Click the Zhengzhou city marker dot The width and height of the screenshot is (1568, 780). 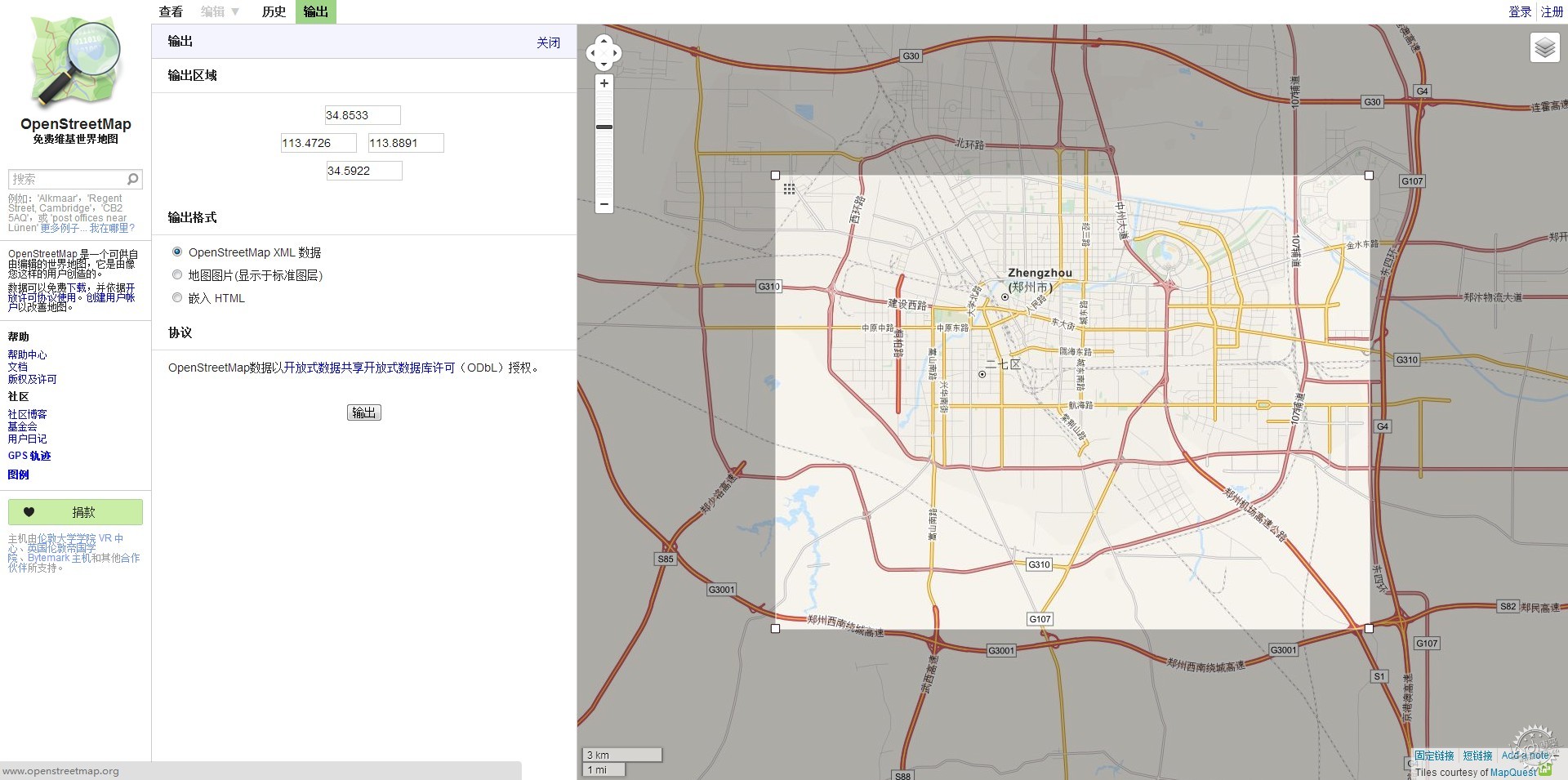[1005, 297]
